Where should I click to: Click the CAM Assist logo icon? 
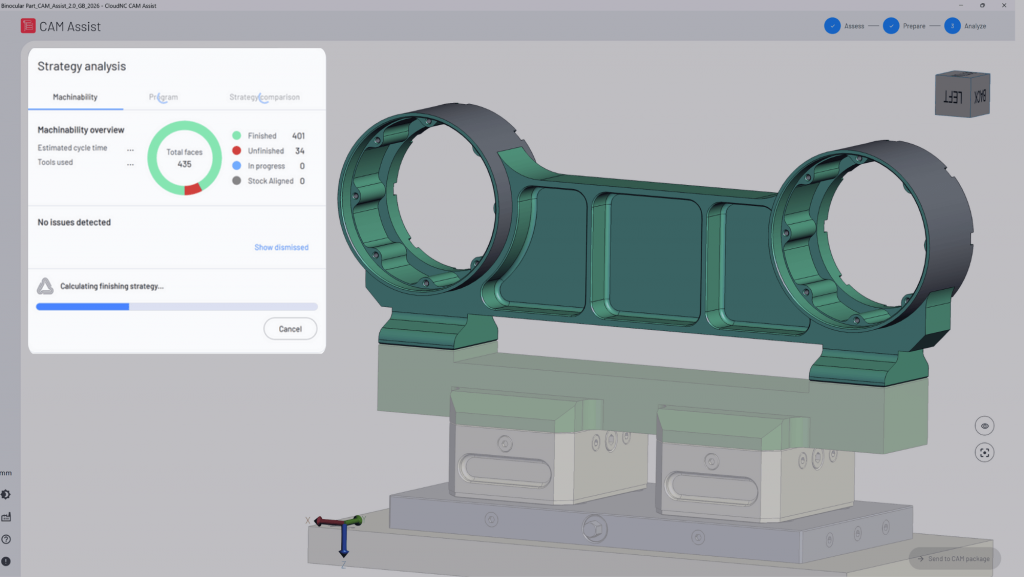pos(28,26)
